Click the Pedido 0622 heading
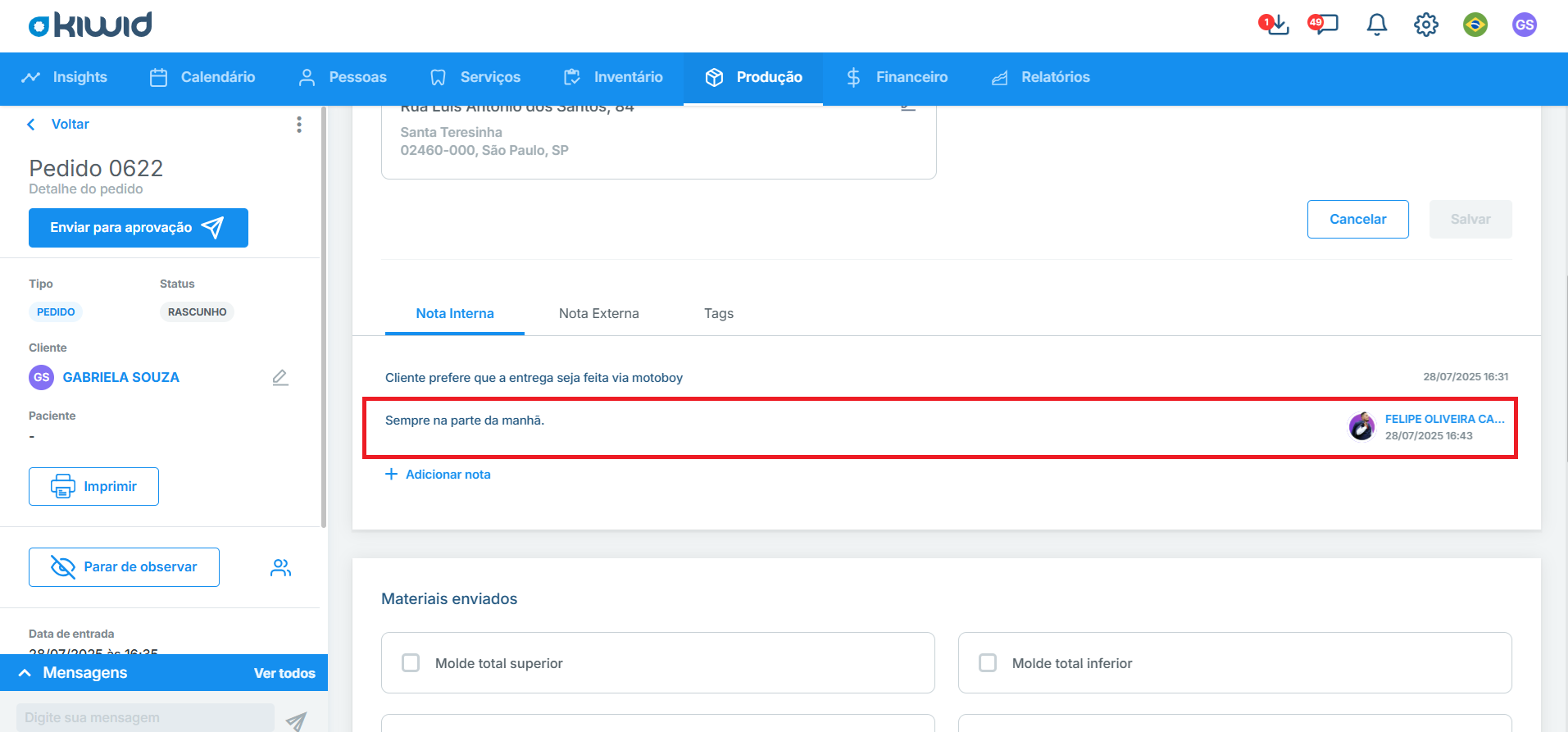Viewport: 1568px width, 732px height. click(96, 168)
